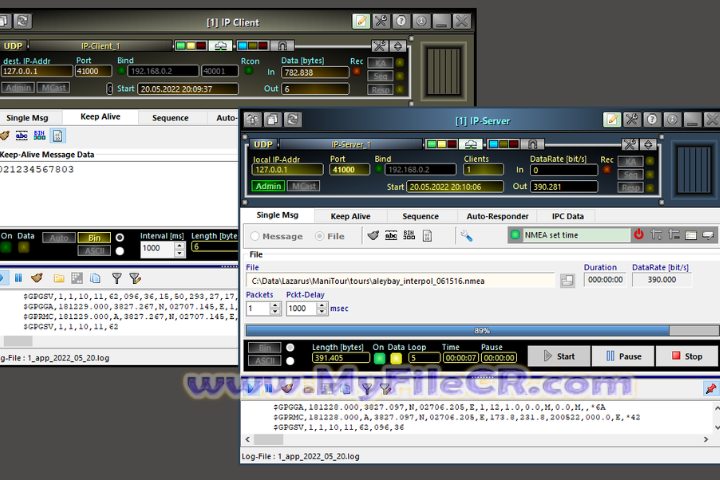720x480 pixels.
Task: Toggle the MCast button in IP Client
Action: tap(53, 87)
